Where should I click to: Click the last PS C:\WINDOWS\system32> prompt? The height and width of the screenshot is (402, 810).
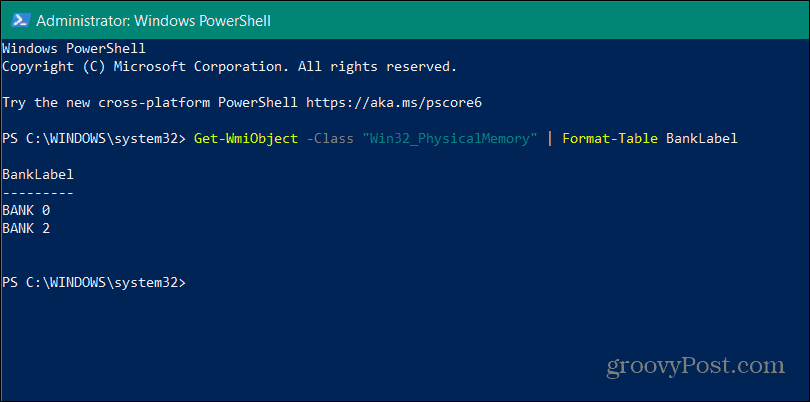tap(93, 283)
